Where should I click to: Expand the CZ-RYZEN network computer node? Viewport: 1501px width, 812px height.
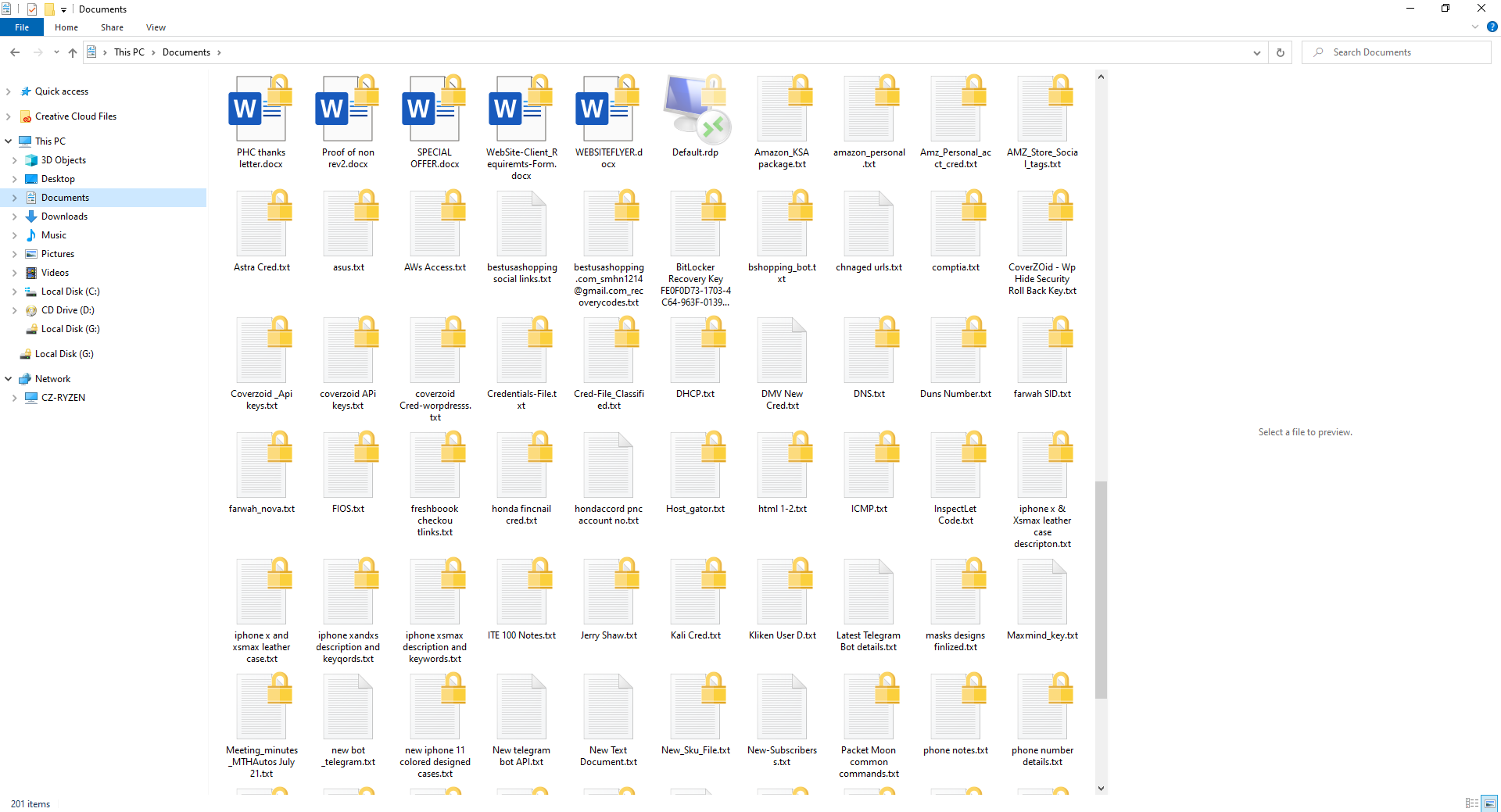coord(14,398)
